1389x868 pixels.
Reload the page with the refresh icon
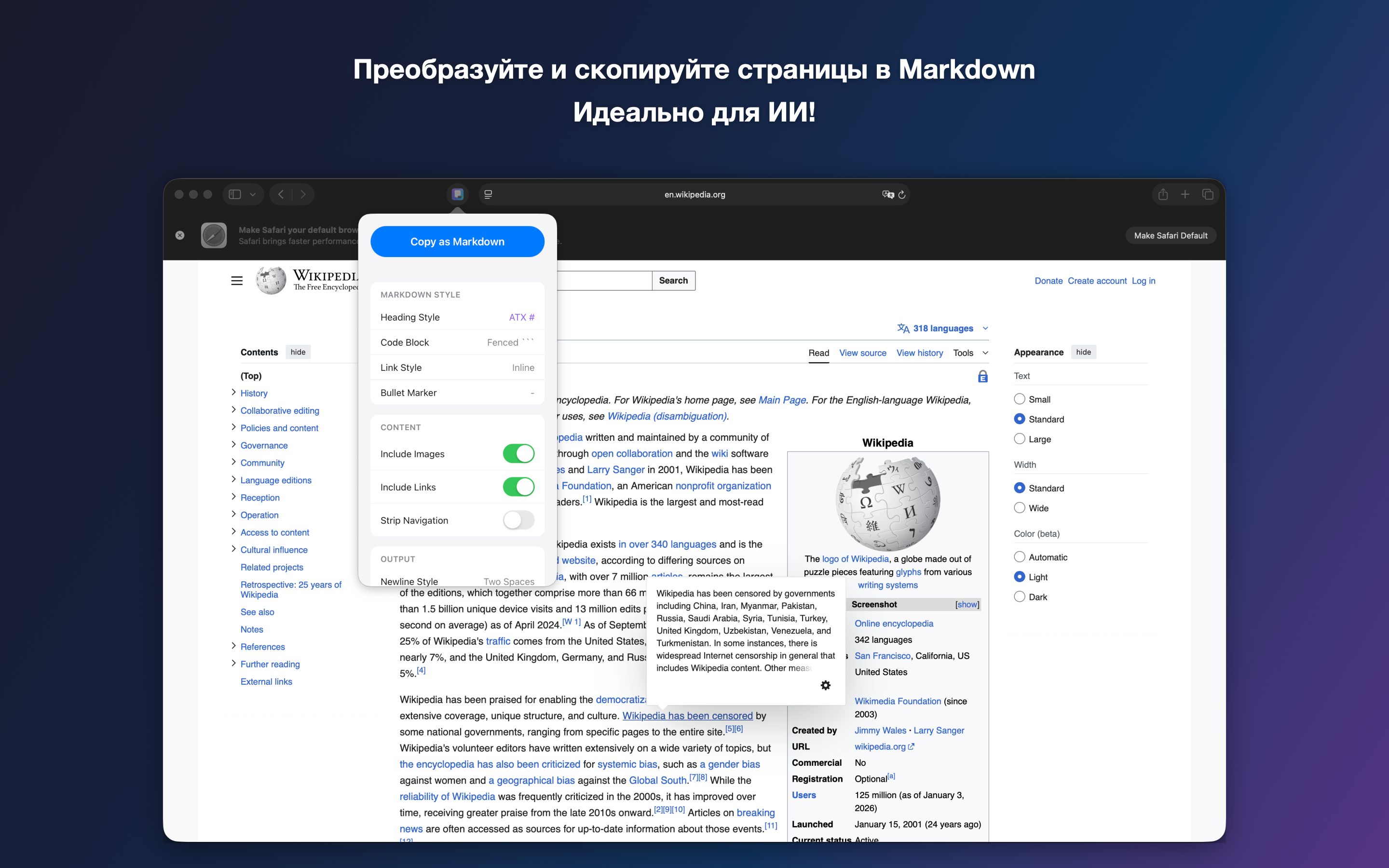[902, 194]
